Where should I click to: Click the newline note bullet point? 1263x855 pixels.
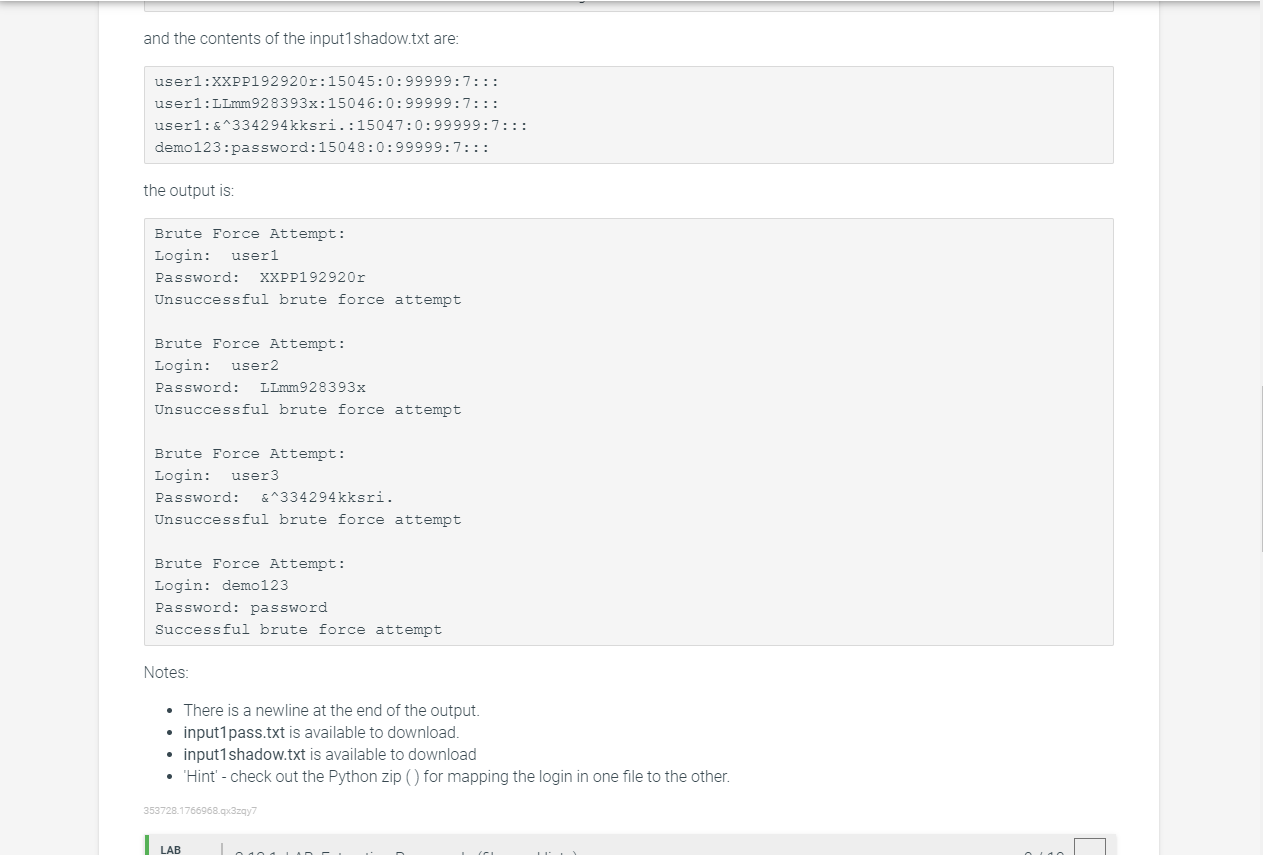tap(331, 710)
